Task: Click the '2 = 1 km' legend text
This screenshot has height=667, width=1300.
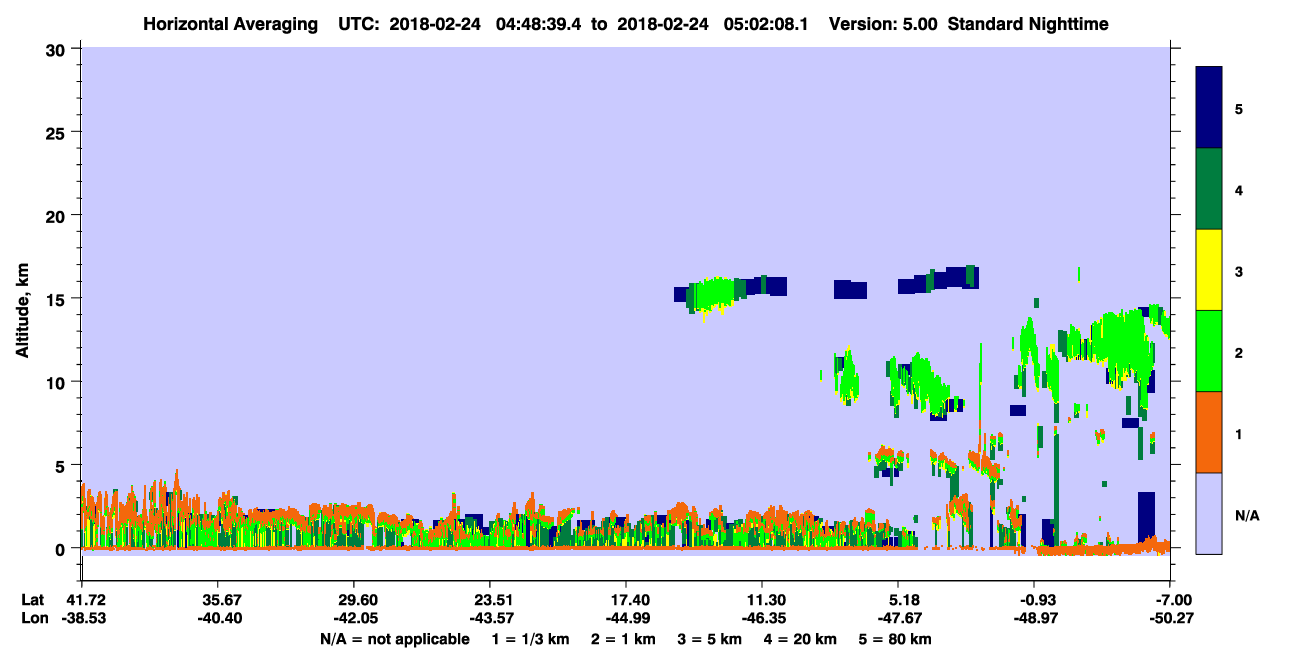Action: tap(623, 639)
